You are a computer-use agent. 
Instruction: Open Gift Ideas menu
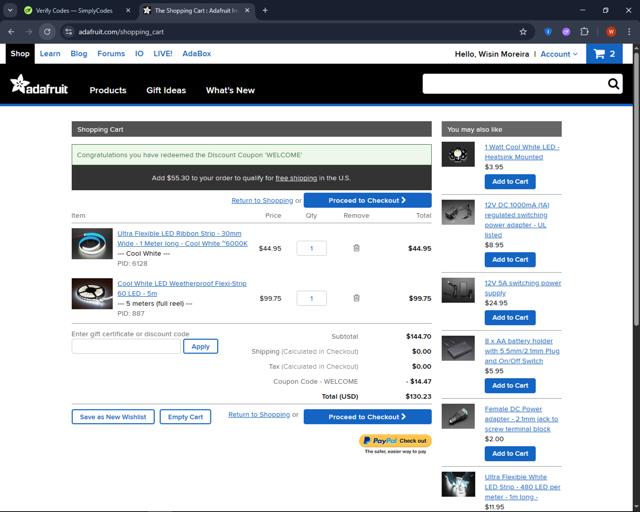click(166, 90)
